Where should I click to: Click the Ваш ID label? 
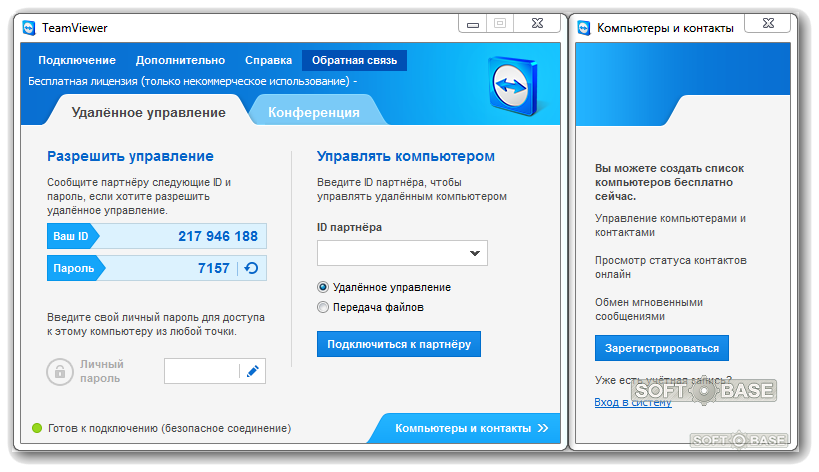click(x=71, y=237)
